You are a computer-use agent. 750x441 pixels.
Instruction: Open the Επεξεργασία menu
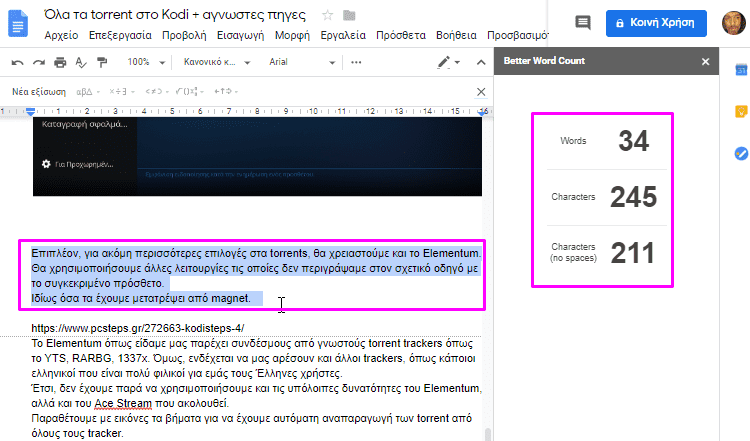pyautogui.click(x=120, y=35)
